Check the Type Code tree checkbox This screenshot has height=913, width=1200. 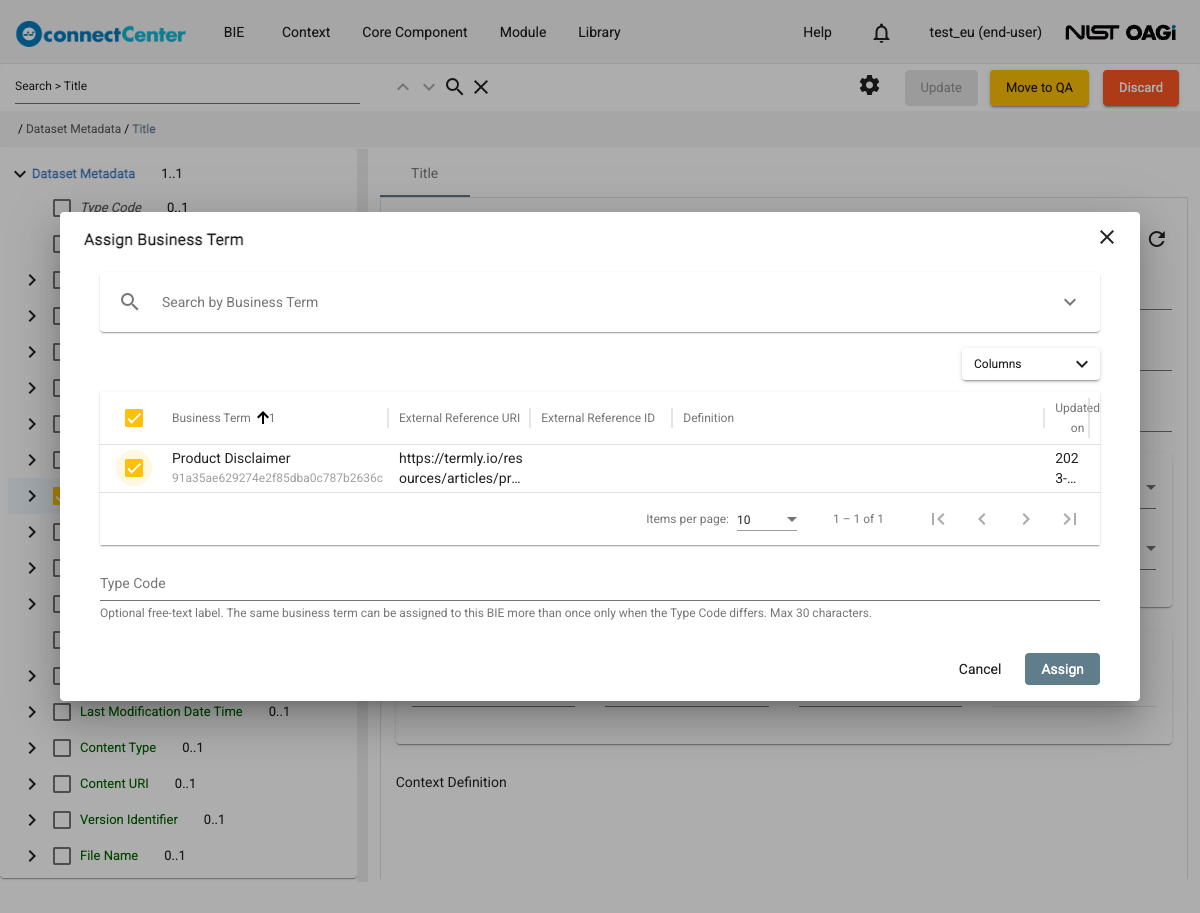click(62, 208)
